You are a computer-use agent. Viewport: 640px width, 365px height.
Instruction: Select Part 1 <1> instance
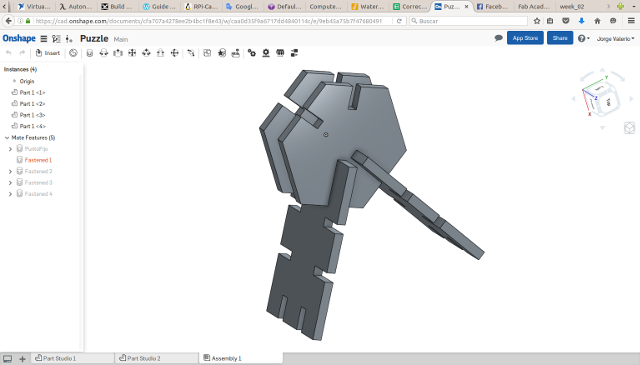pos(32,93)
